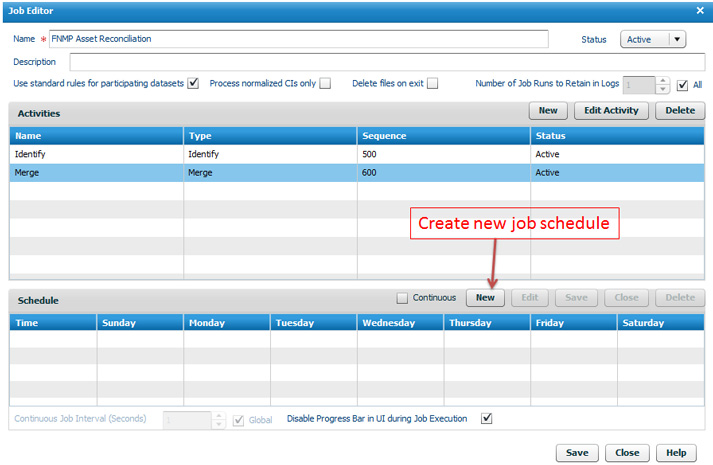713x465 pixels.
Task: Check Delete files on exit
Action: (x=433, y=84)
